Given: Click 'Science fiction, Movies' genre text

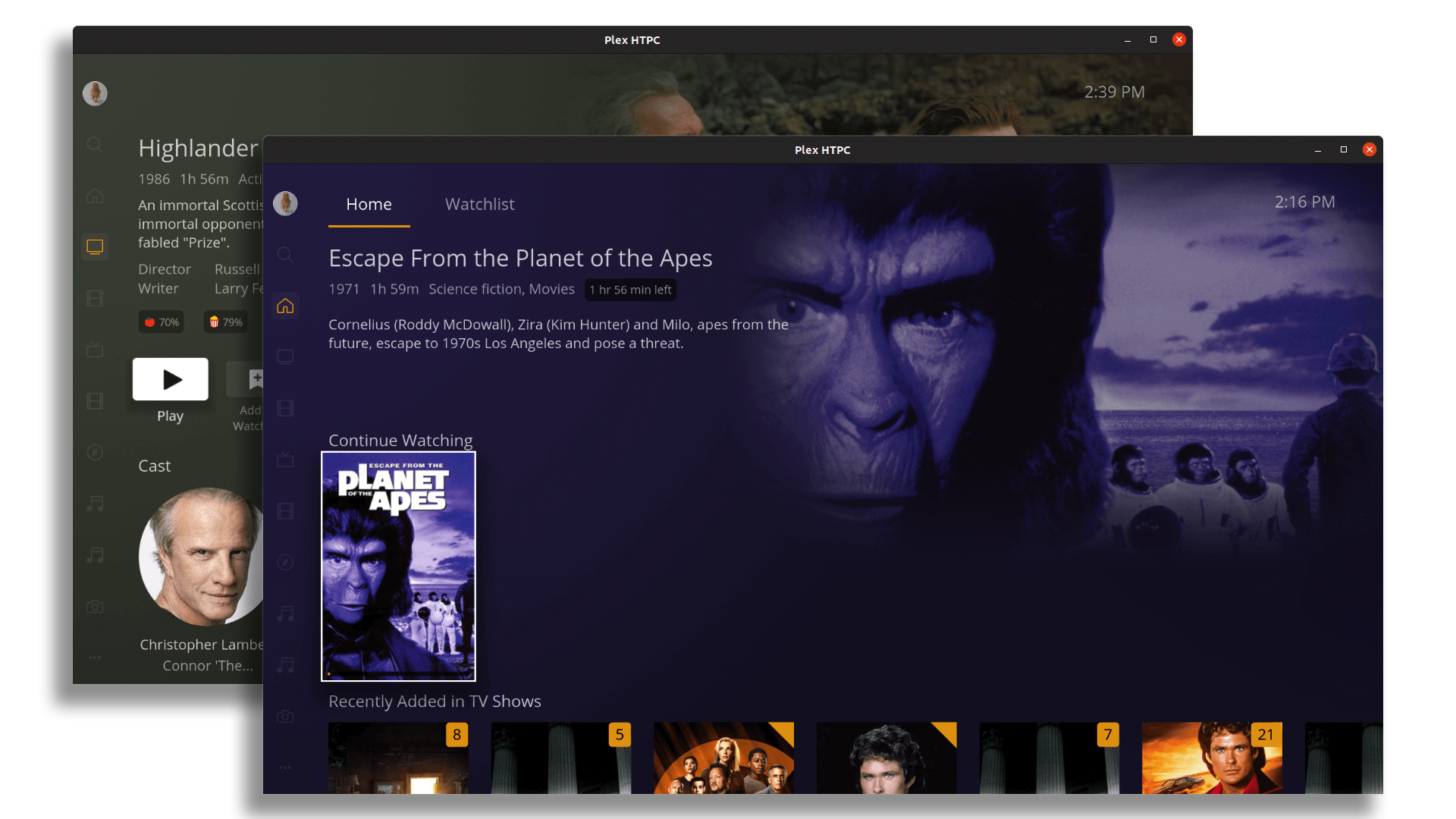Looking at the screenshot, I should (x=501, y=289).
